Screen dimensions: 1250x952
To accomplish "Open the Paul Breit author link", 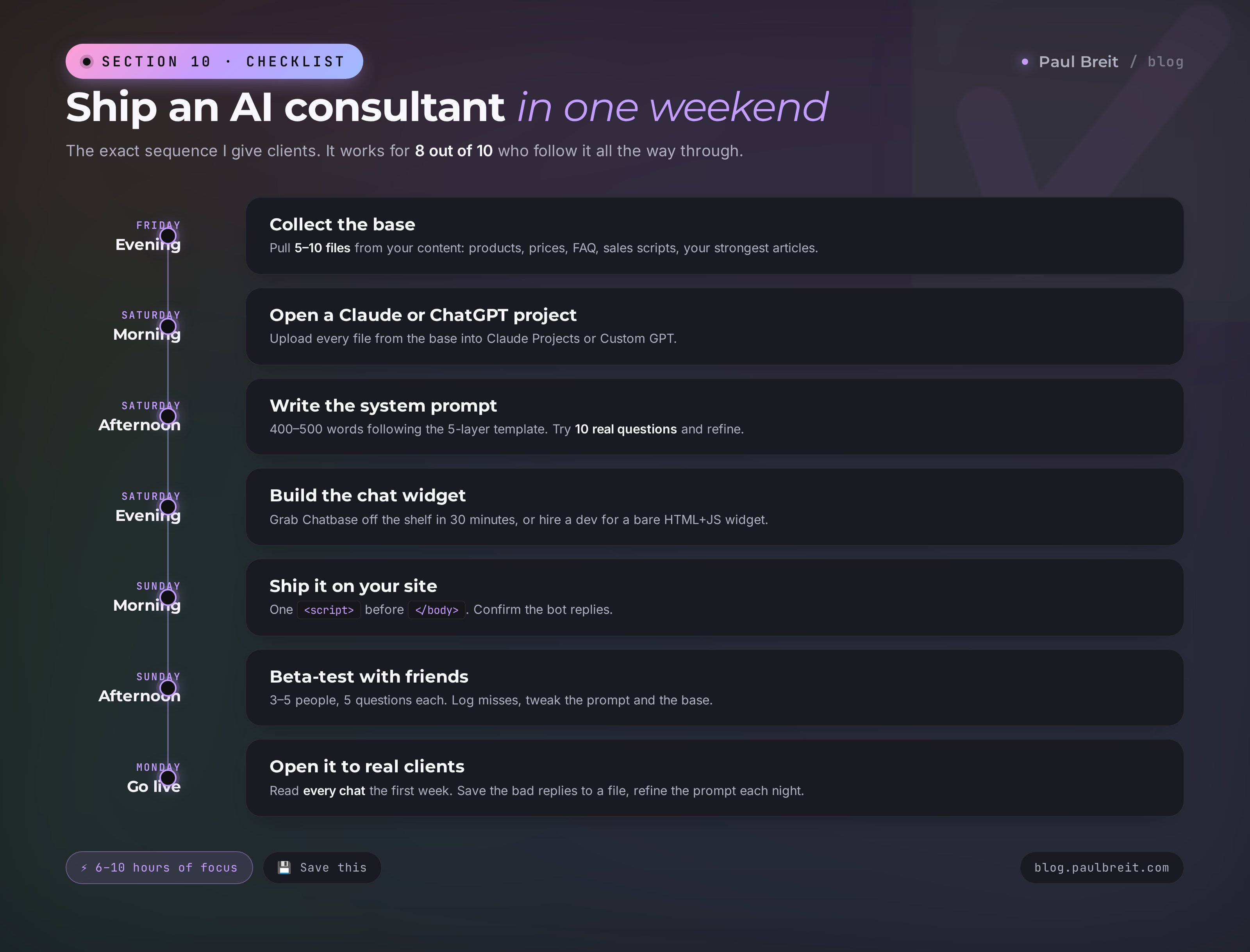I will coord(1078,61).
